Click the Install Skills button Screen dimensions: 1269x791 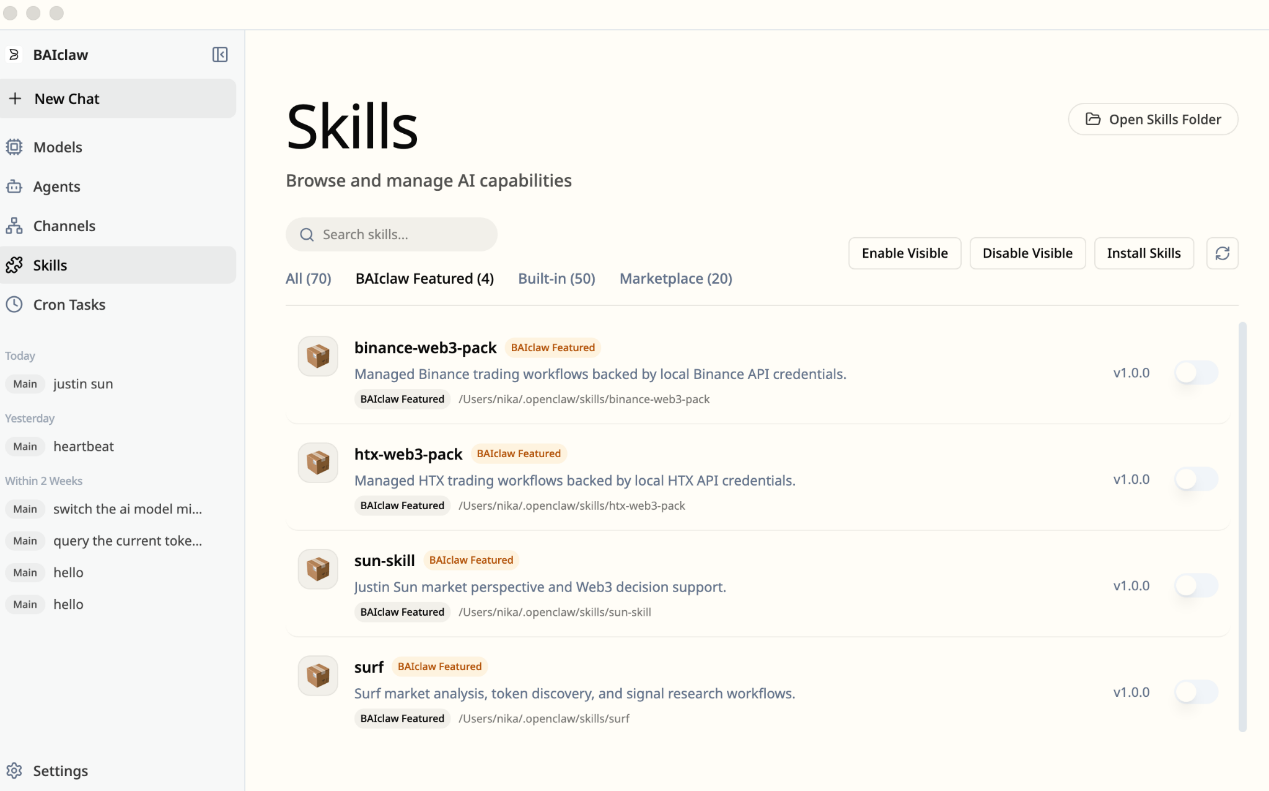click(x=1144, y=253)
